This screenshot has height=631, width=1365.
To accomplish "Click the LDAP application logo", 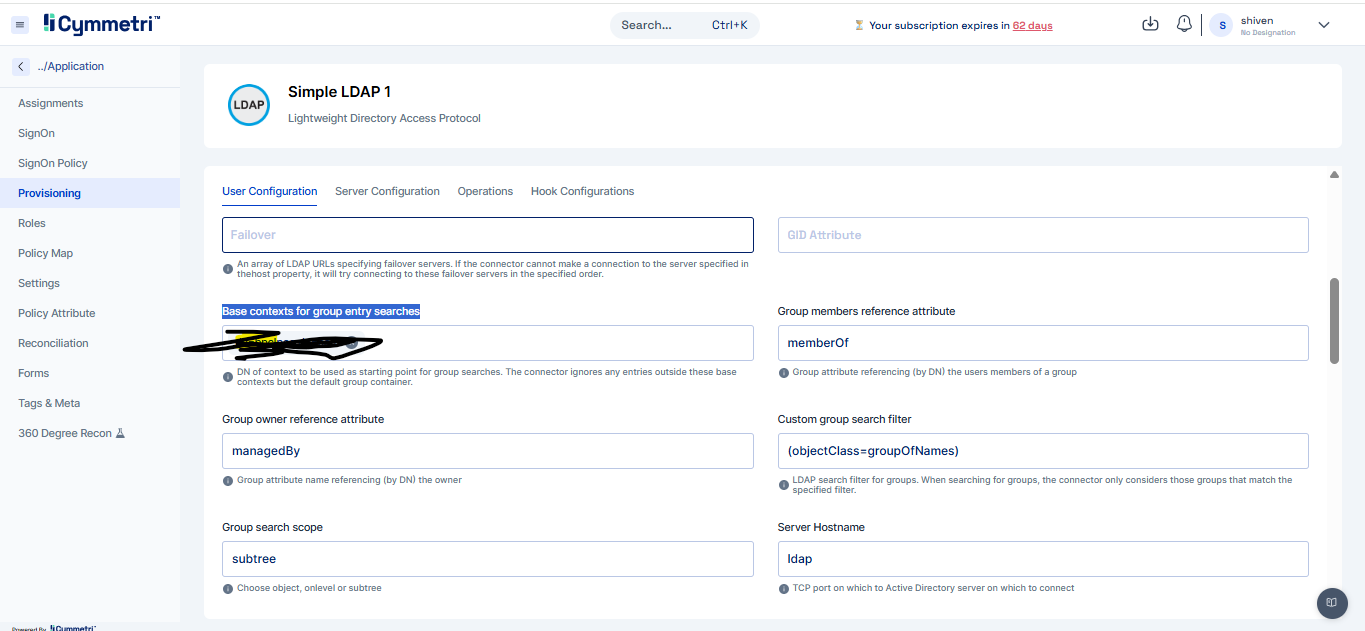I will [249, 105].
